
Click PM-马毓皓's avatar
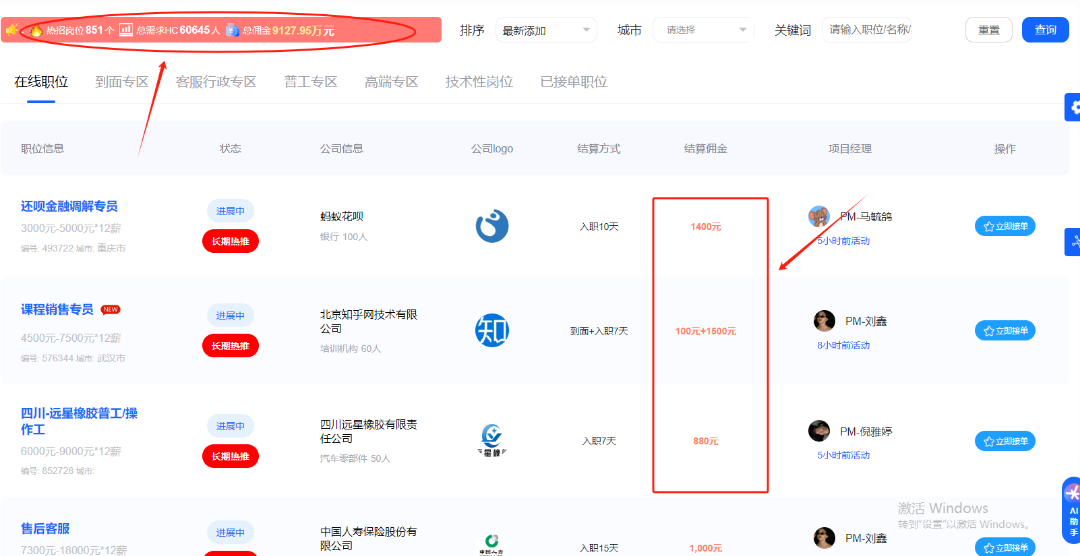pos(819,216)
